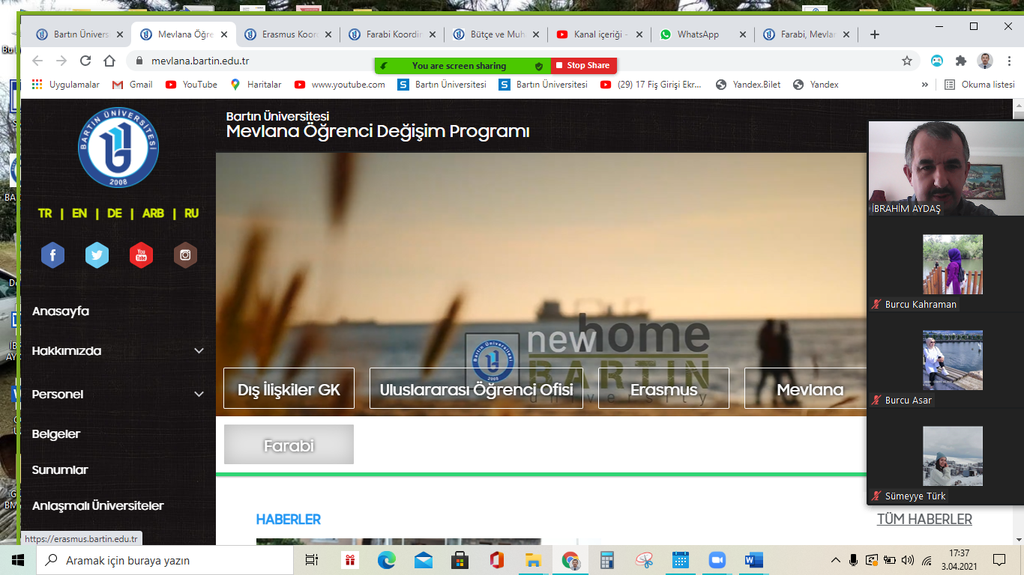Open the Tüm Haberler link
This screenshot has width=1024, height=575.
[x=923, y=519]
